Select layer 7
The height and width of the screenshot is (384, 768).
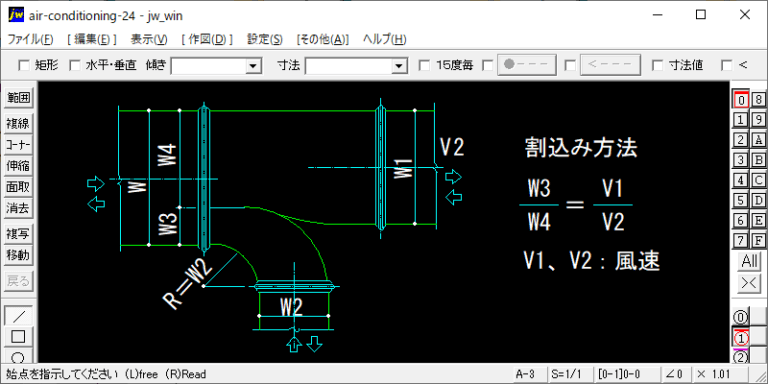pos(741,240)
